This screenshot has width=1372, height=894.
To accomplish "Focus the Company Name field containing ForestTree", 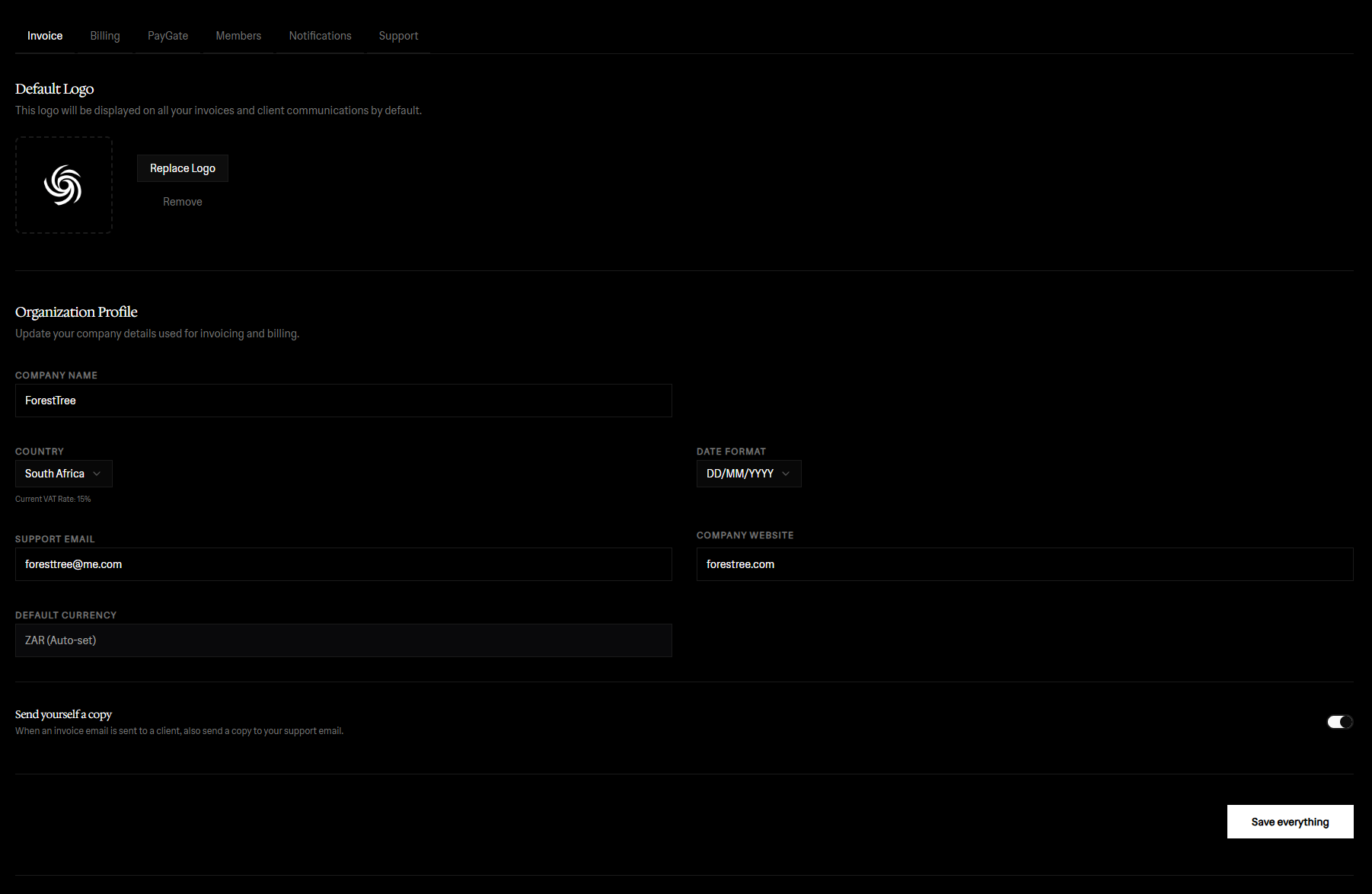I will tap(343, 401).
